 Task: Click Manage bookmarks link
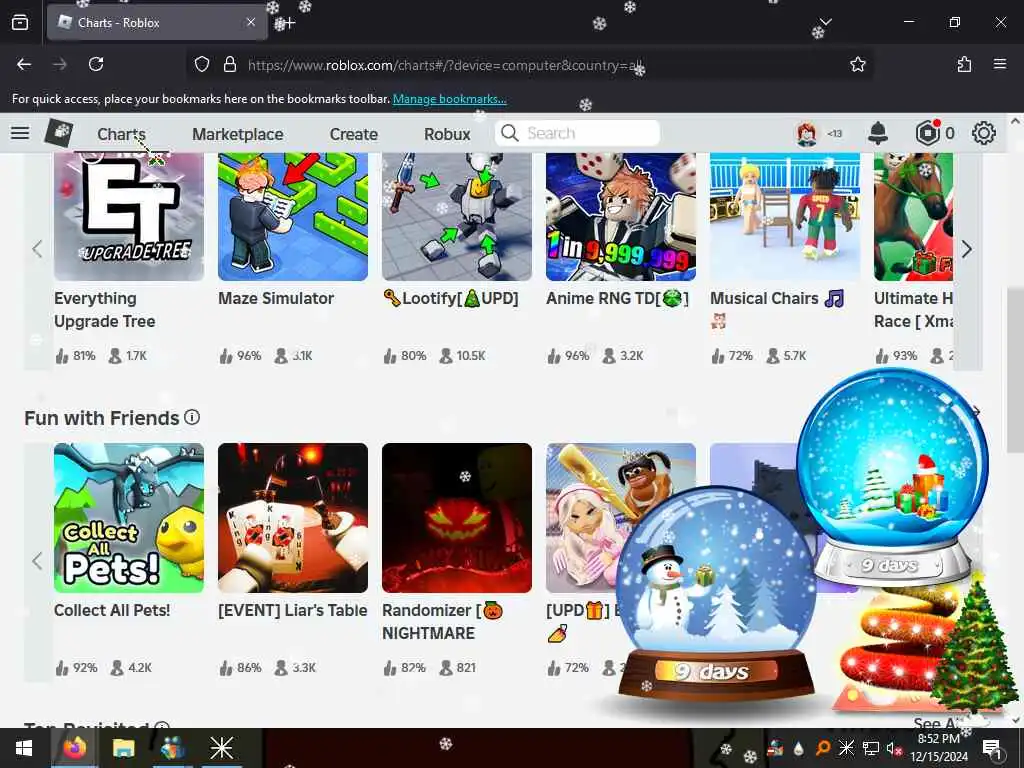pyautogui.click(x=449, y=99)
